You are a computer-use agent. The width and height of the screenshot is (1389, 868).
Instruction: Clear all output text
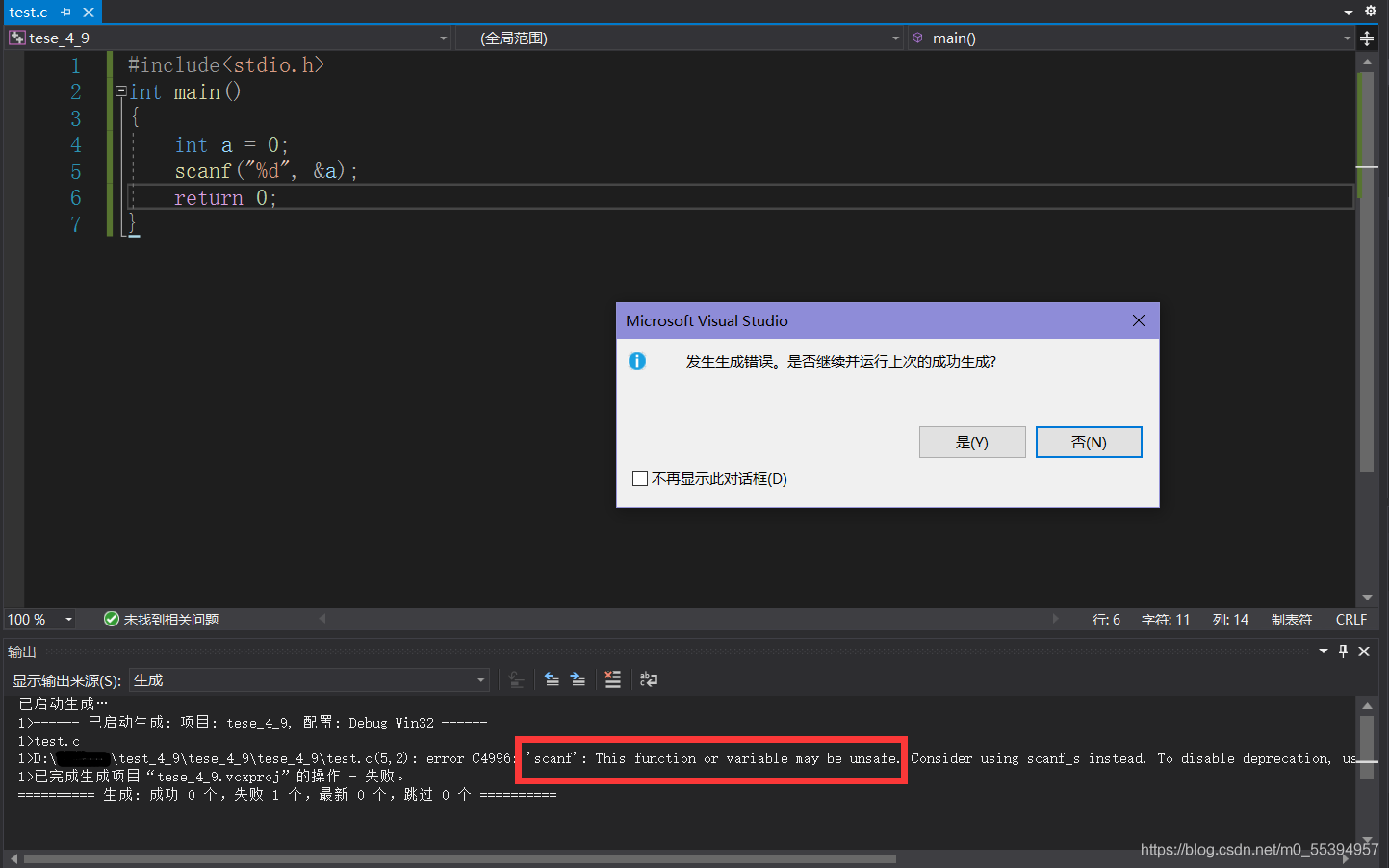coord(612,679)
